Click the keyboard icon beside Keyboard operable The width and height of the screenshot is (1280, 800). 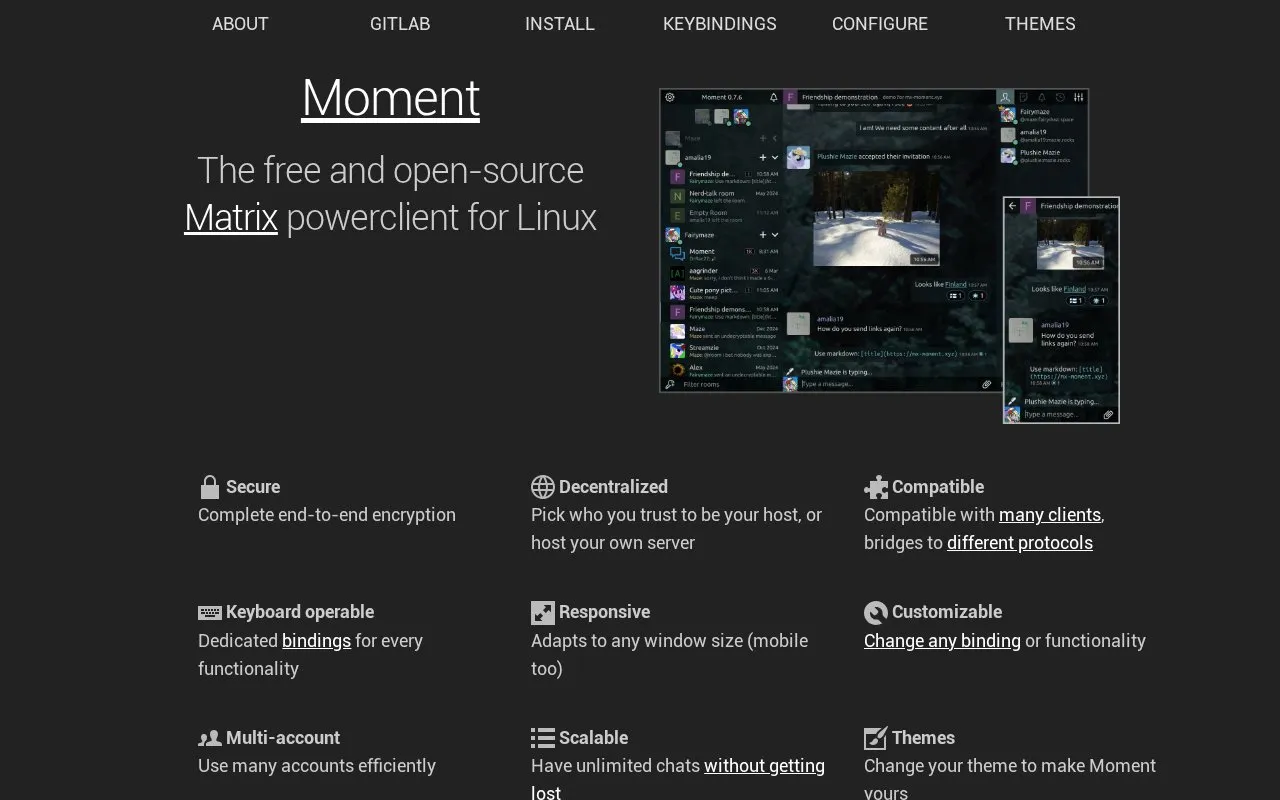tap(210, 613)
